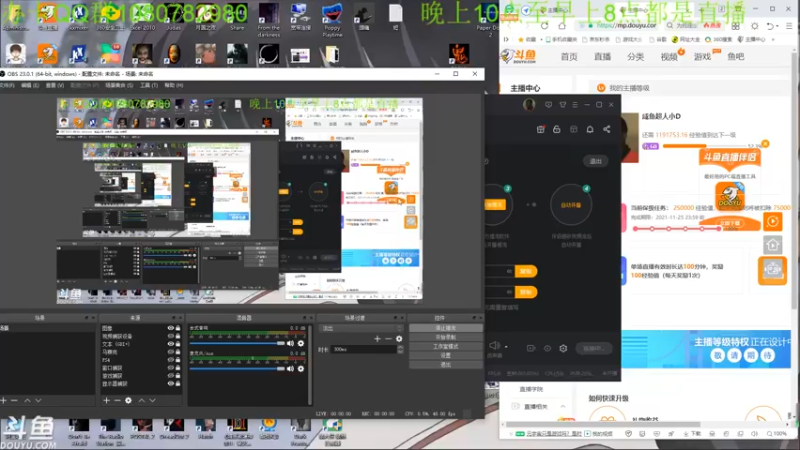Click 退出 pill button in Douyu companion

point(595,161)
